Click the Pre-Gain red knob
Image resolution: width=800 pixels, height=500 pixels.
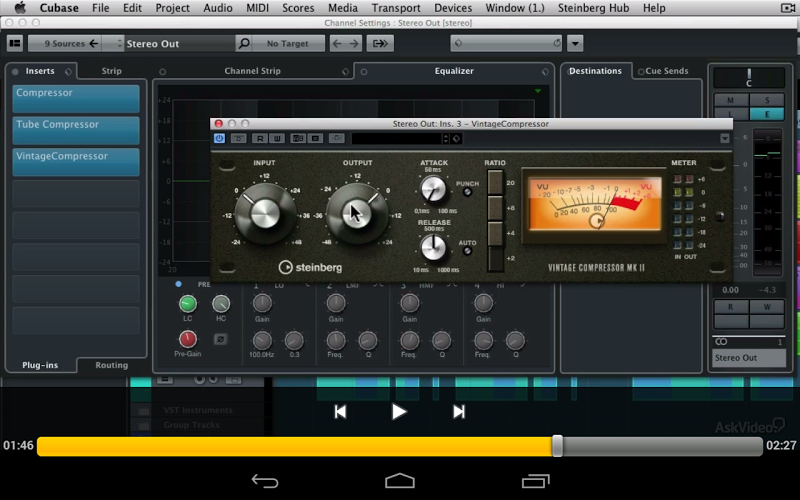(x=187, y=339)
